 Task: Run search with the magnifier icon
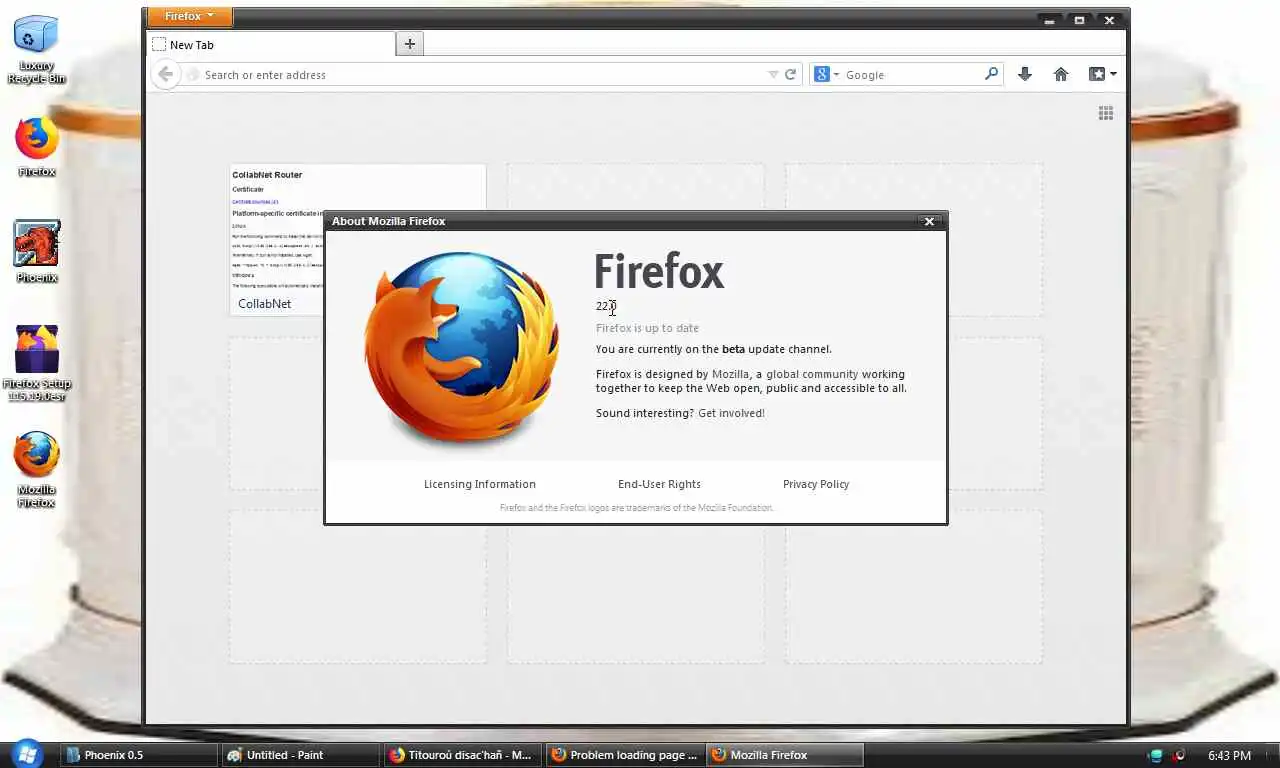tap(991, 74)
